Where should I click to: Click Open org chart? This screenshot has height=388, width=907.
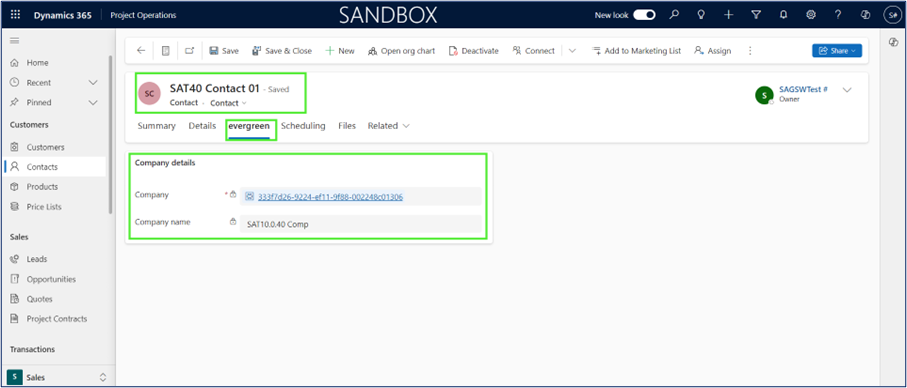(401, 51)
